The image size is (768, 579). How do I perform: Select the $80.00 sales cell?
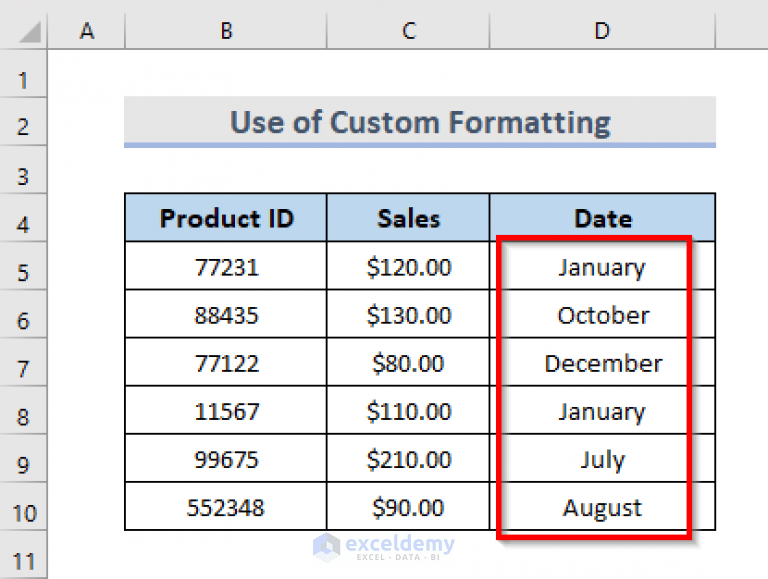coord(408,362)
